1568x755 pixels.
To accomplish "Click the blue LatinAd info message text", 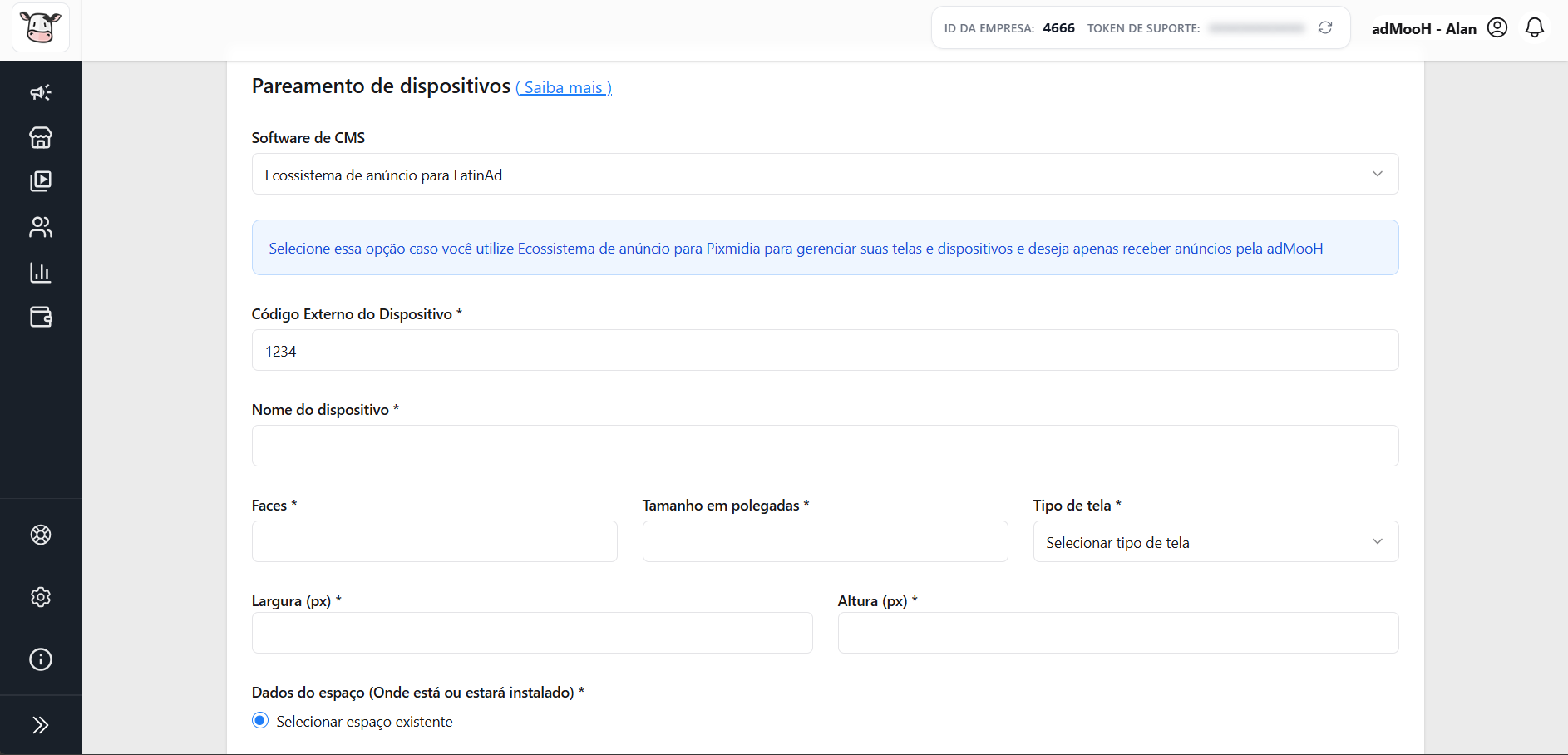I will pos(796,249).
